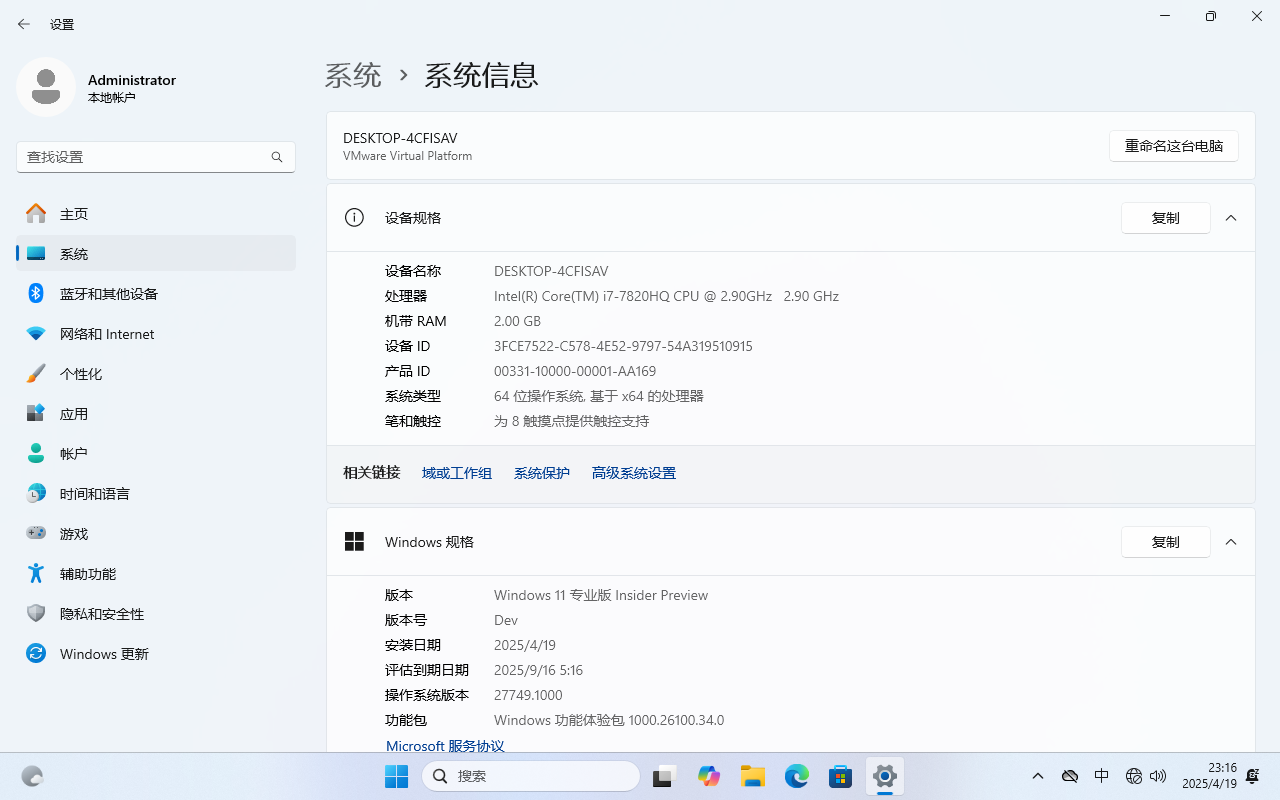
Task: Click the search magnifier in settings box
Action: pos(277,157)
